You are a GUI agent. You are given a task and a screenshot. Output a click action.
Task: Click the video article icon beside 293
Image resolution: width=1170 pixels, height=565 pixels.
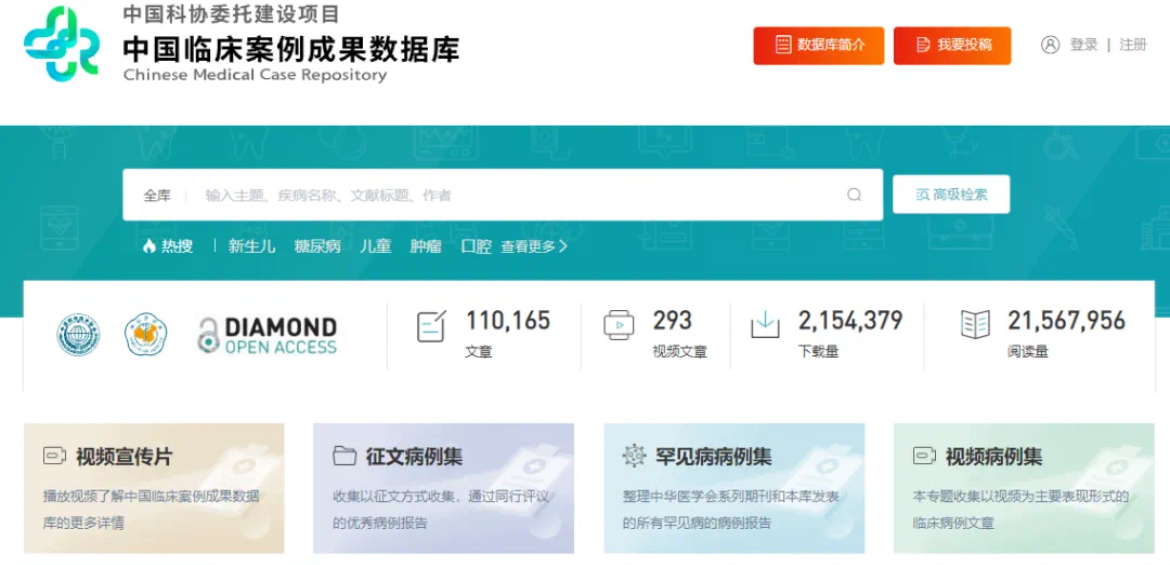coord(619,325)
